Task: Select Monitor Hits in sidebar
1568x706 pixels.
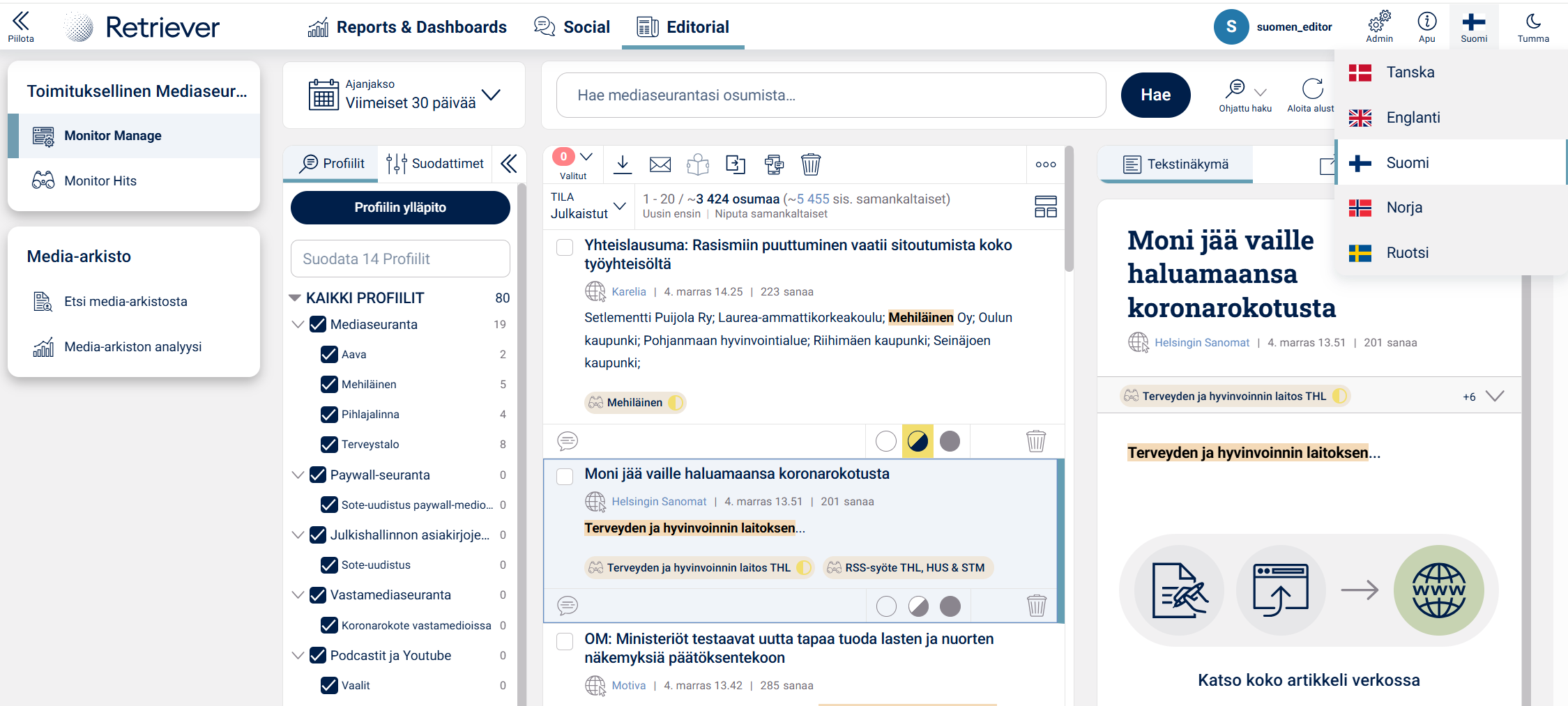Action: tap(134, 181)
